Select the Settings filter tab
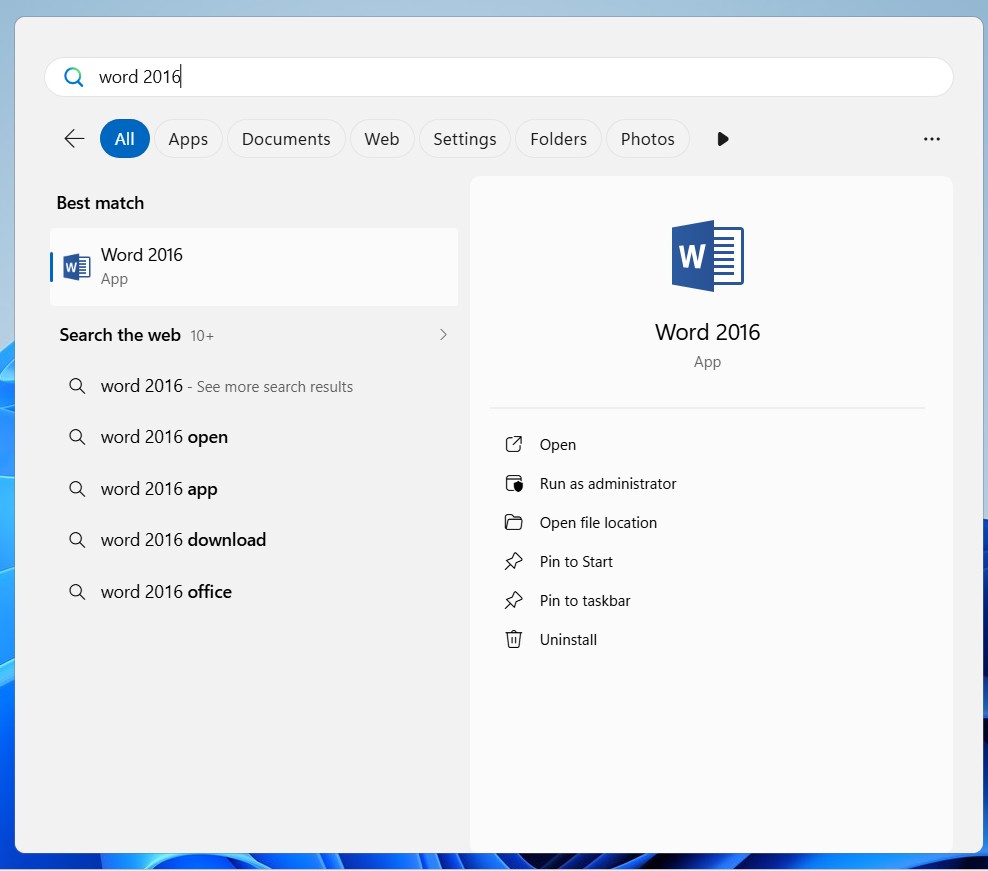Viewport: 988px width, 871px height. pyautogui.click(x=464, y=139)
